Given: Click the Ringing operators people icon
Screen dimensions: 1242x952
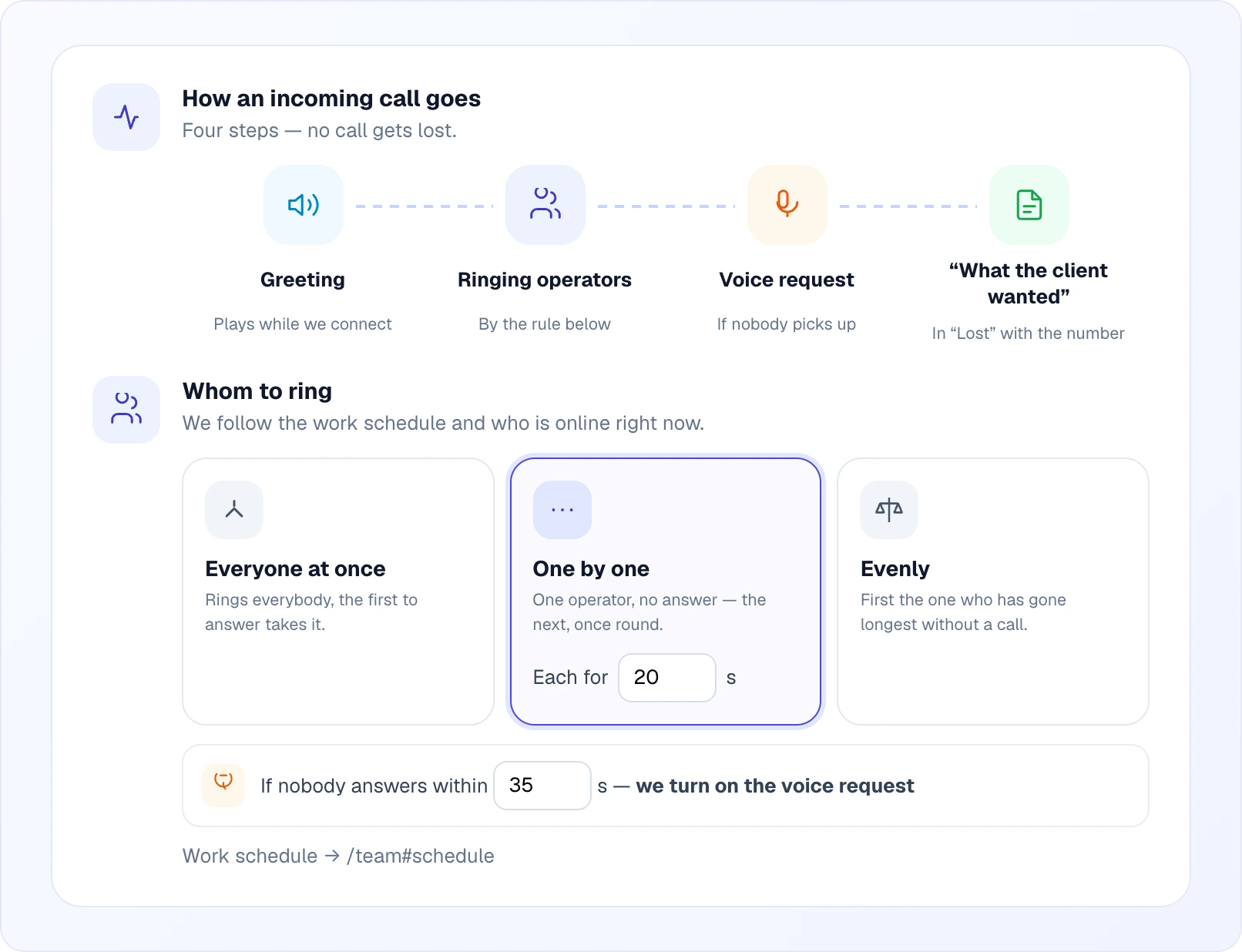Looking at the screenshot, I should [545, 204].
